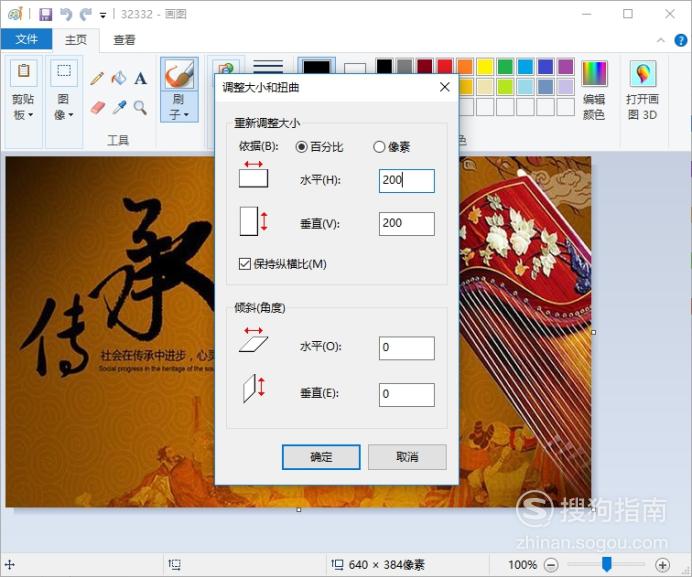The width and height of the screenshot is (692, 577).
Task: Pick the yellow palette color
Action: pos(485,67)
